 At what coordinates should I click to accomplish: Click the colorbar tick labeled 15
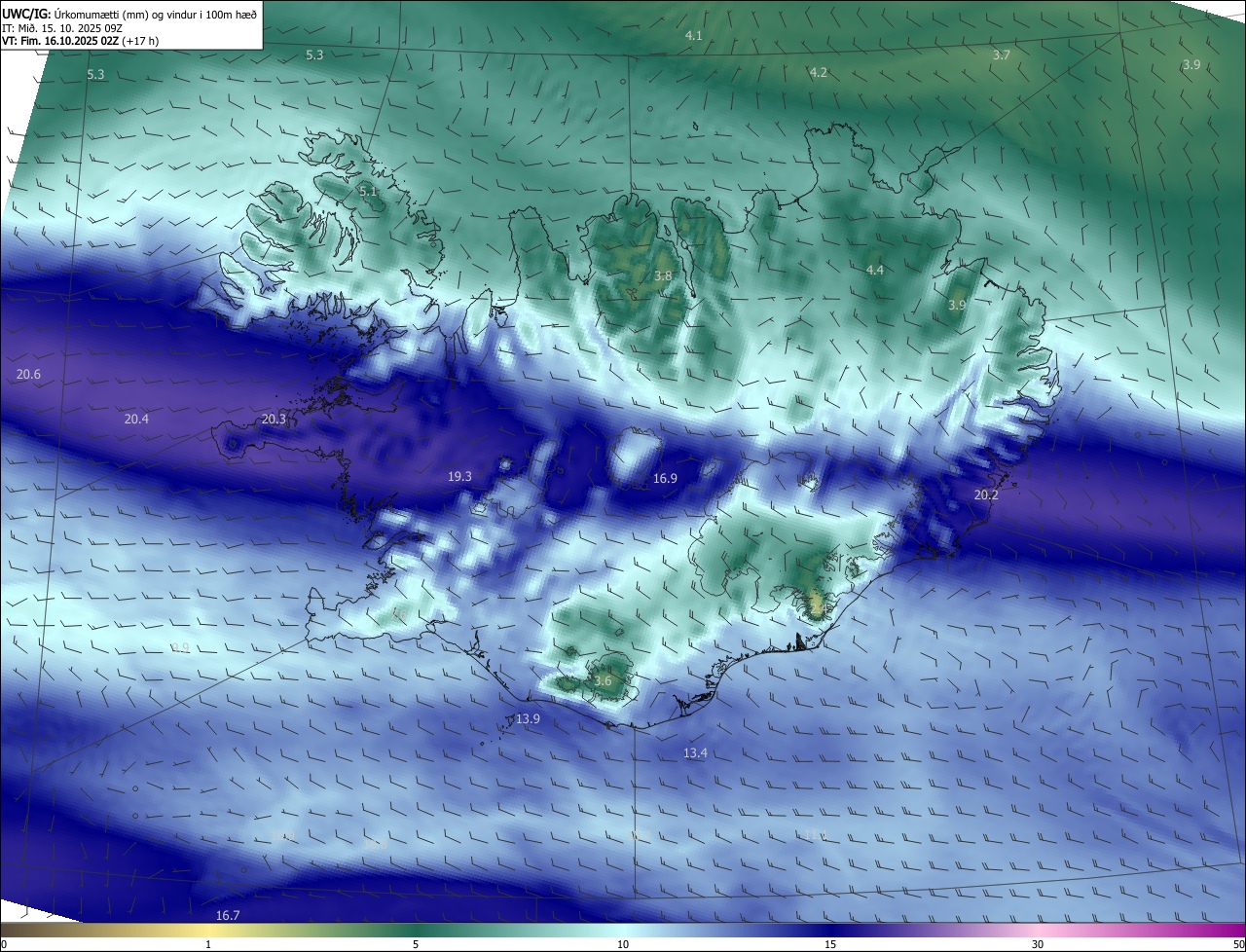pos(830,944)
